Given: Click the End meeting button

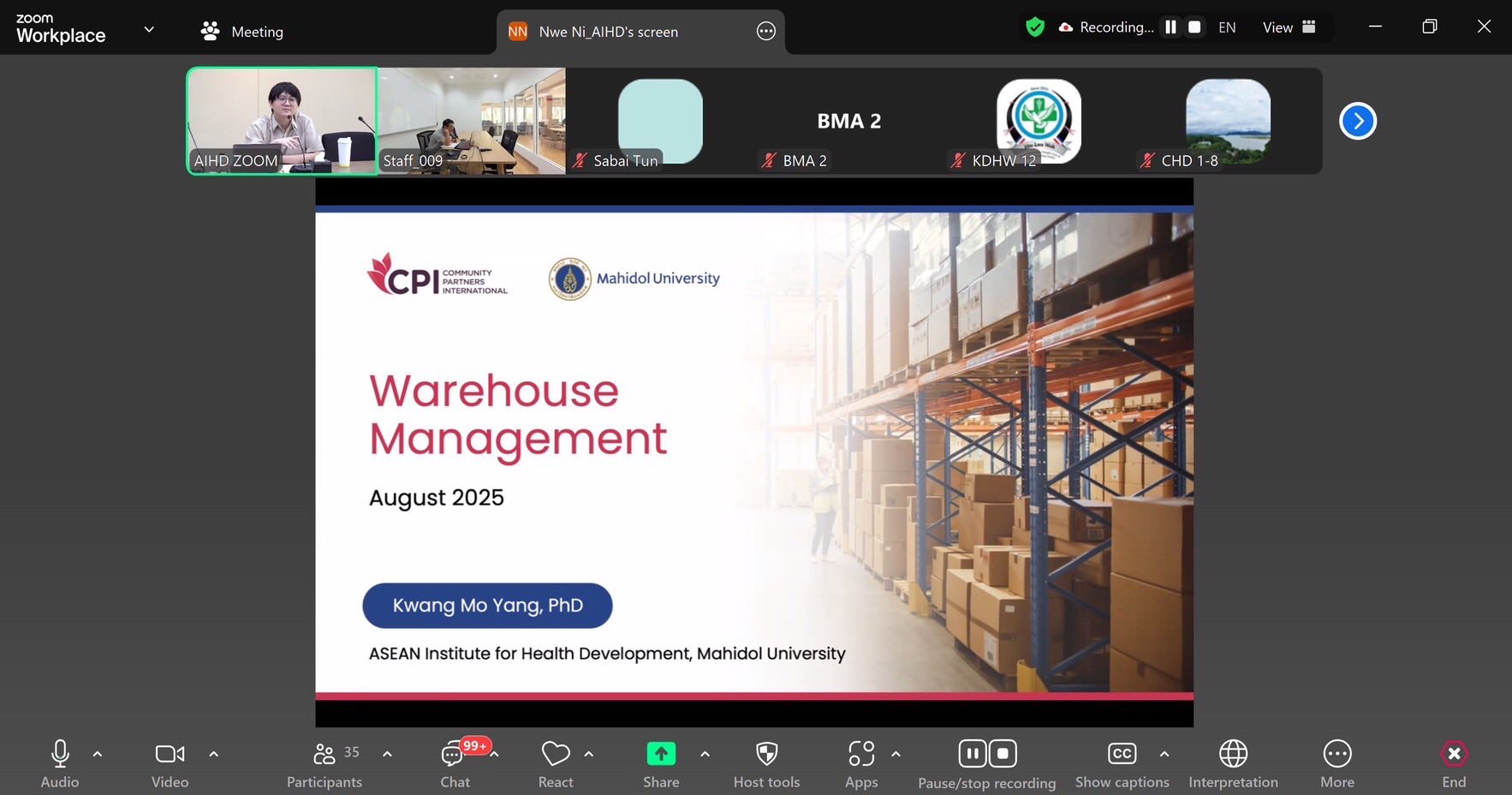Looking at the screenshot, I should (x=1454, y=755).
